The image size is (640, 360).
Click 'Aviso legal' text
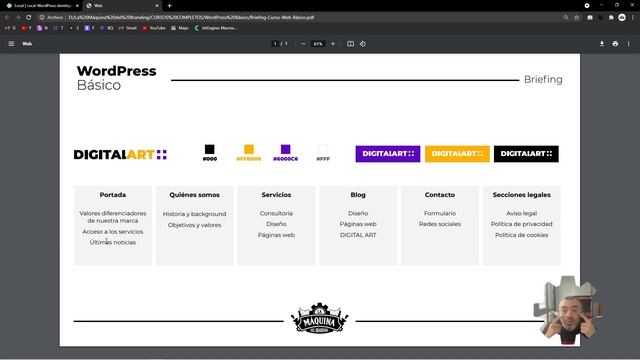click(x=522, y=213)
